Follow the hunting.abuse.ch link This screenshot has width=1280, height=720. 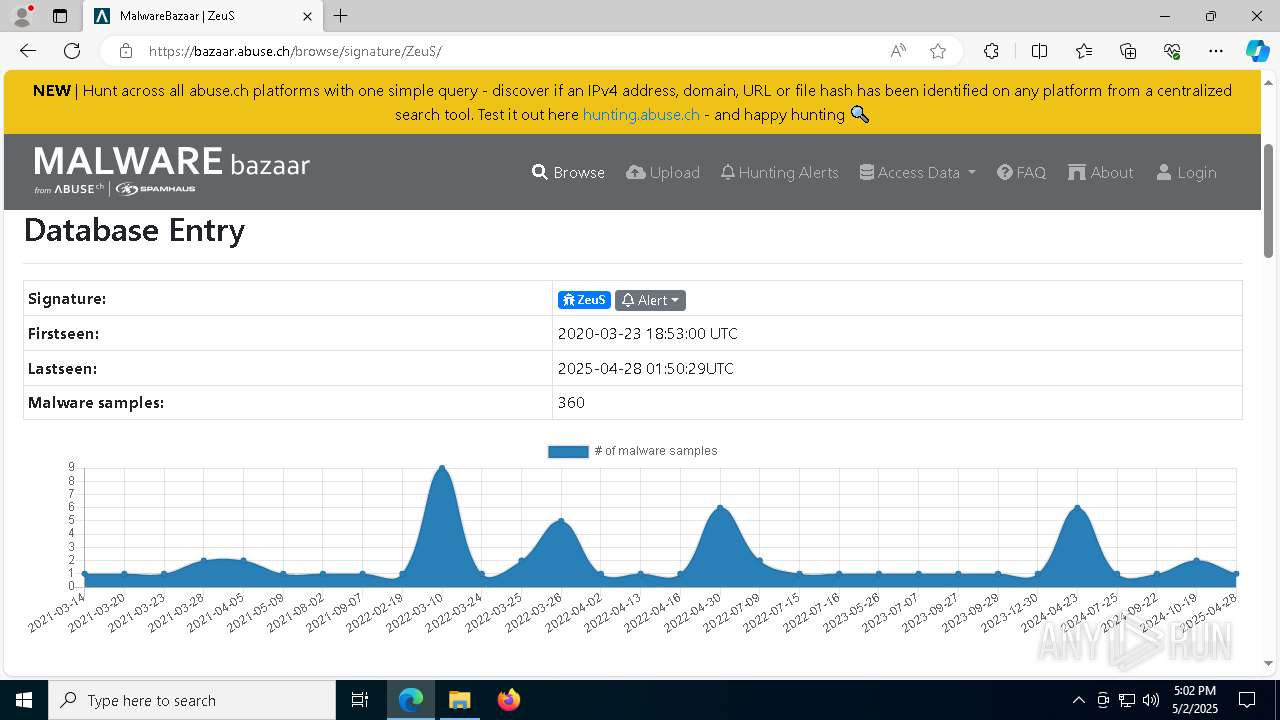click(641, 114)
